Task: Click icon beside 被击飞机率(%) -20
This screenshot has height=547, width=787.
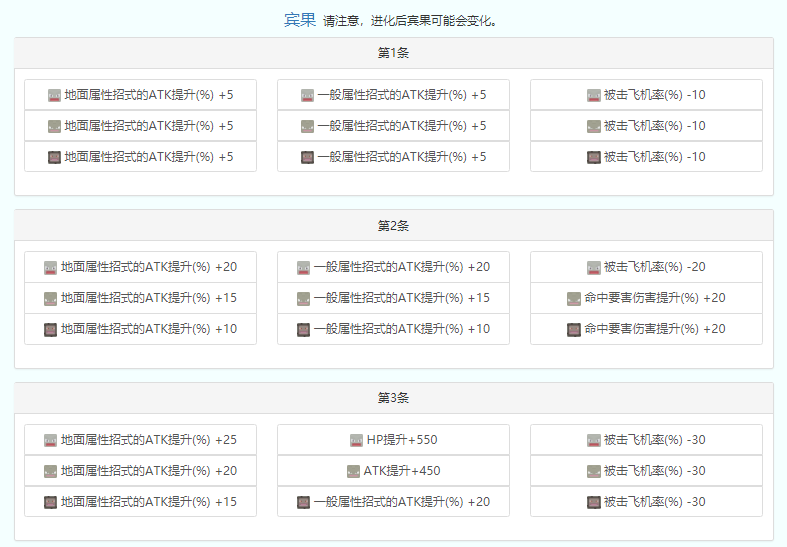Action: (594, 267)
